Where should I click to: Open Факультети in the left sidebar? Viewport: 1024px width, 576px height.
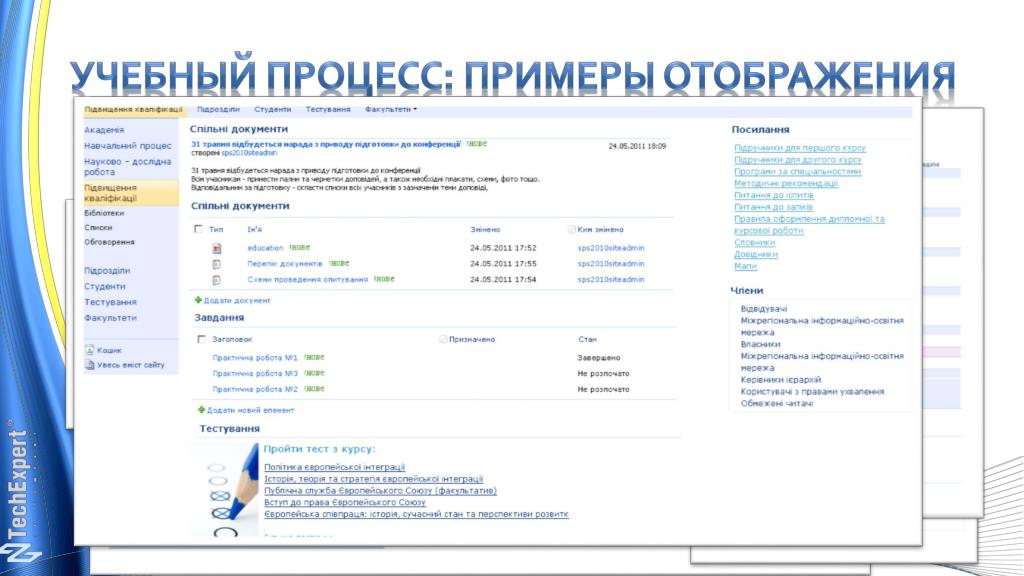110,318
